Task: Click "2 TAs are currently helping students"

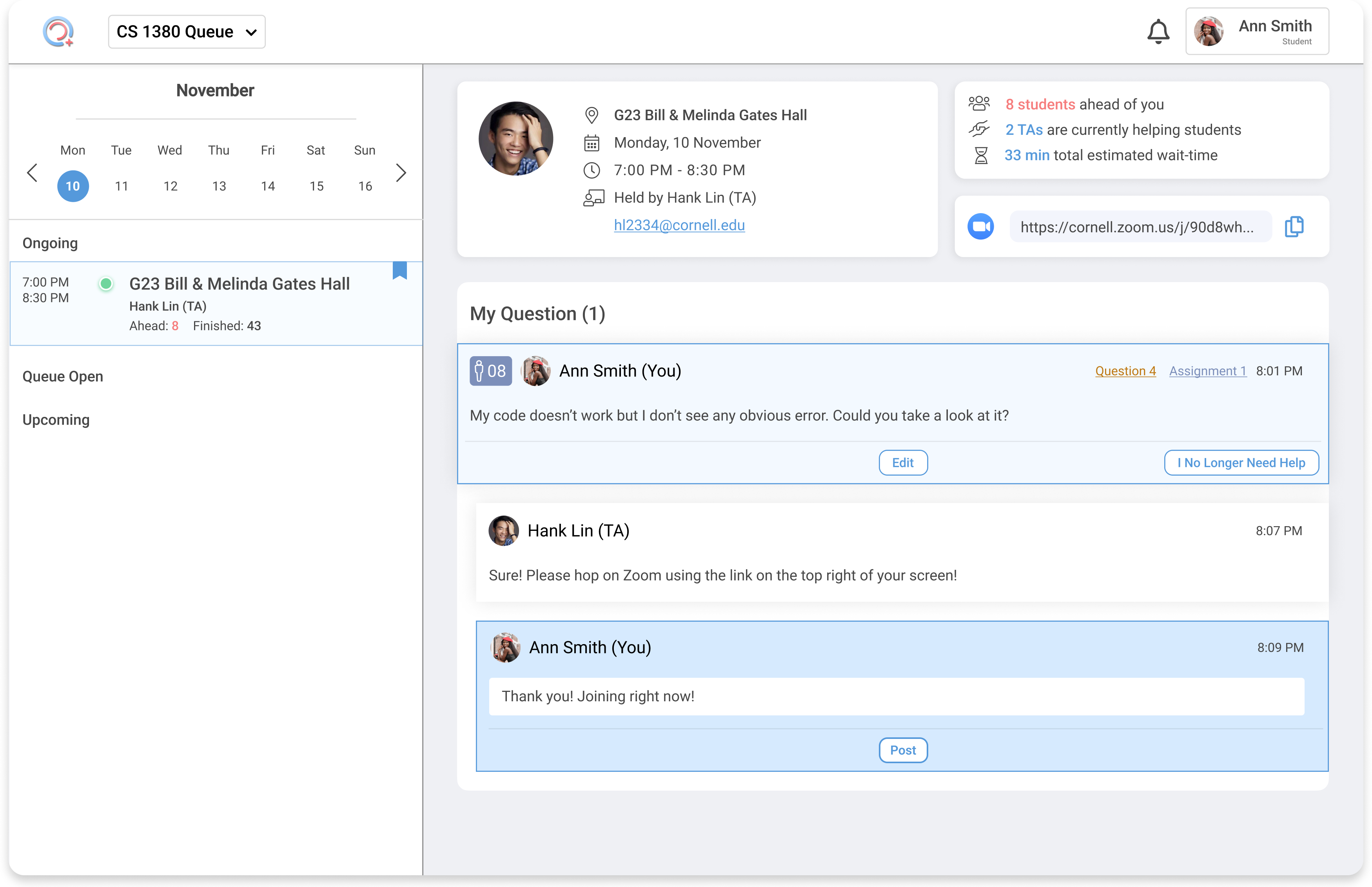Action: point(1123,130)
